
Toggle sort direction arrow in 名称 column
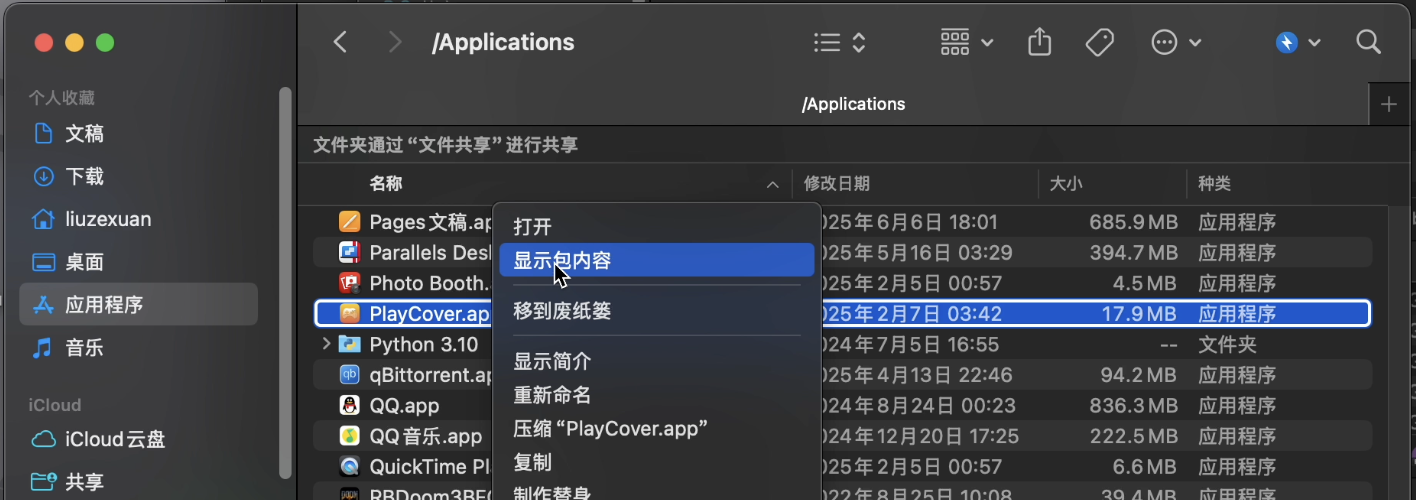pos(772,185)
